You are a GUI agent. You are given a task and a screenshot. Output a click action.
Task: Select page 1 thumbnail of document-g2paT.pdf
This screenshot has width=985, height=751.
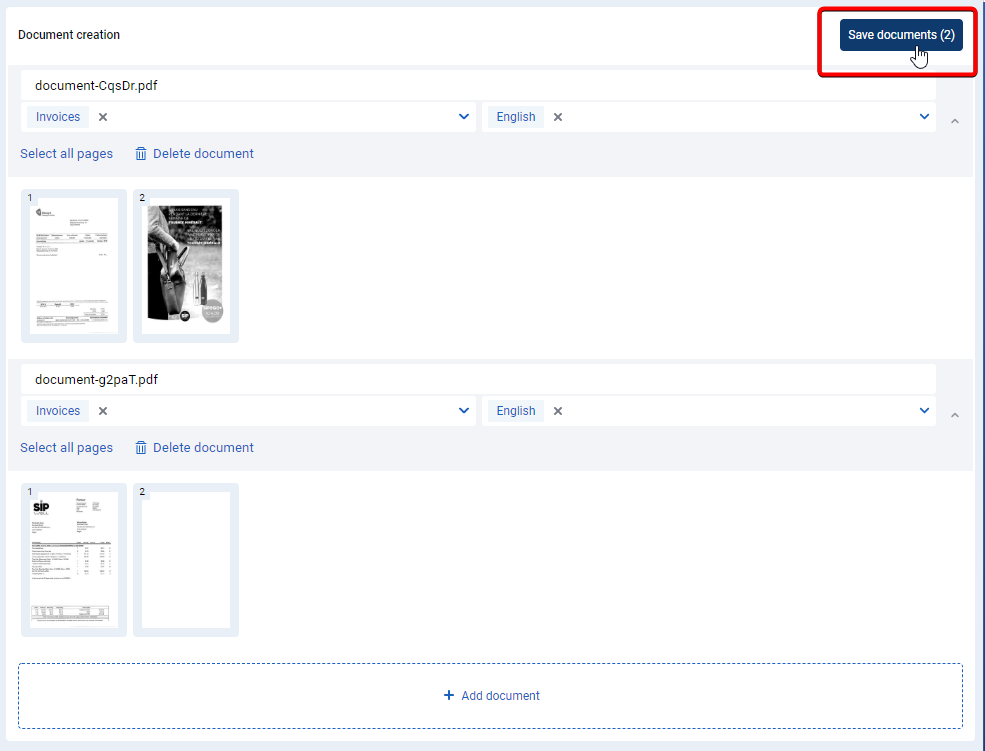pos(74,560)
